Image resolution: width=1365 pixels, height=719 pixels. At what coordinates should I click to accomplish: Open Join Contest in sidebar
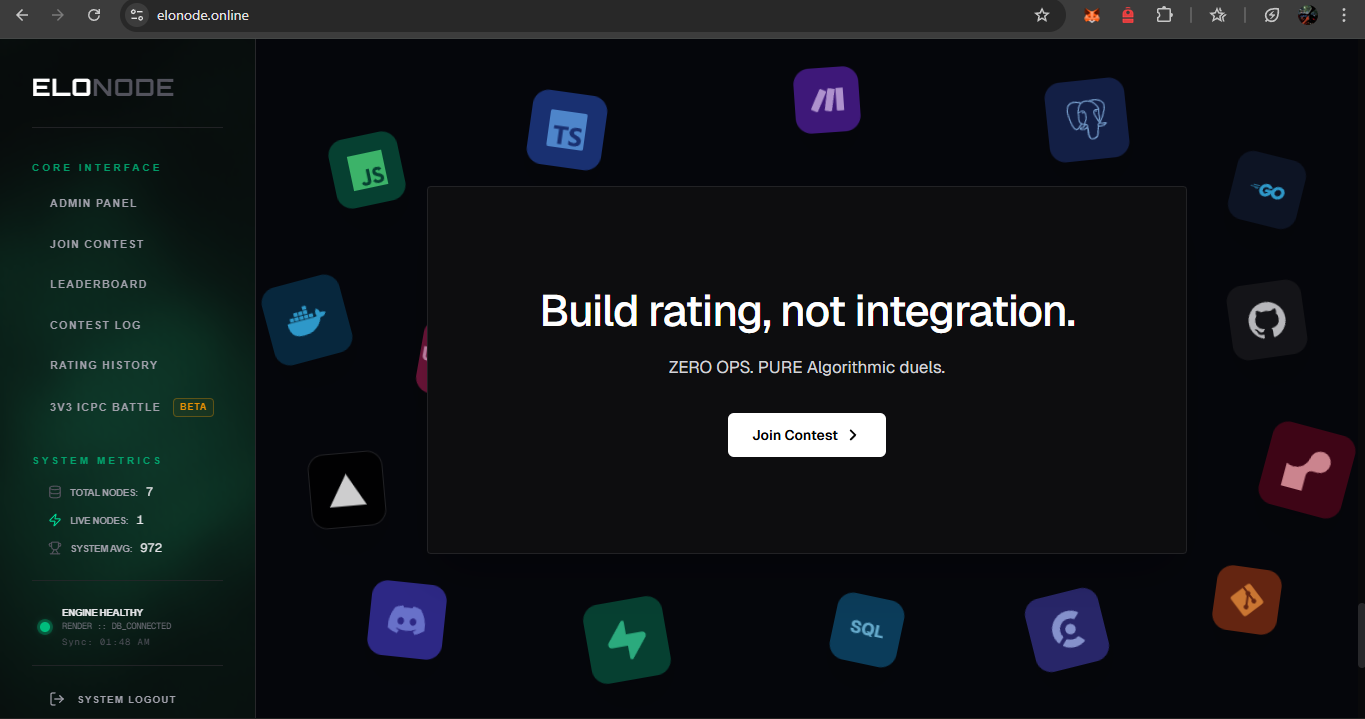pyautogui.click(x=97, y=244)
